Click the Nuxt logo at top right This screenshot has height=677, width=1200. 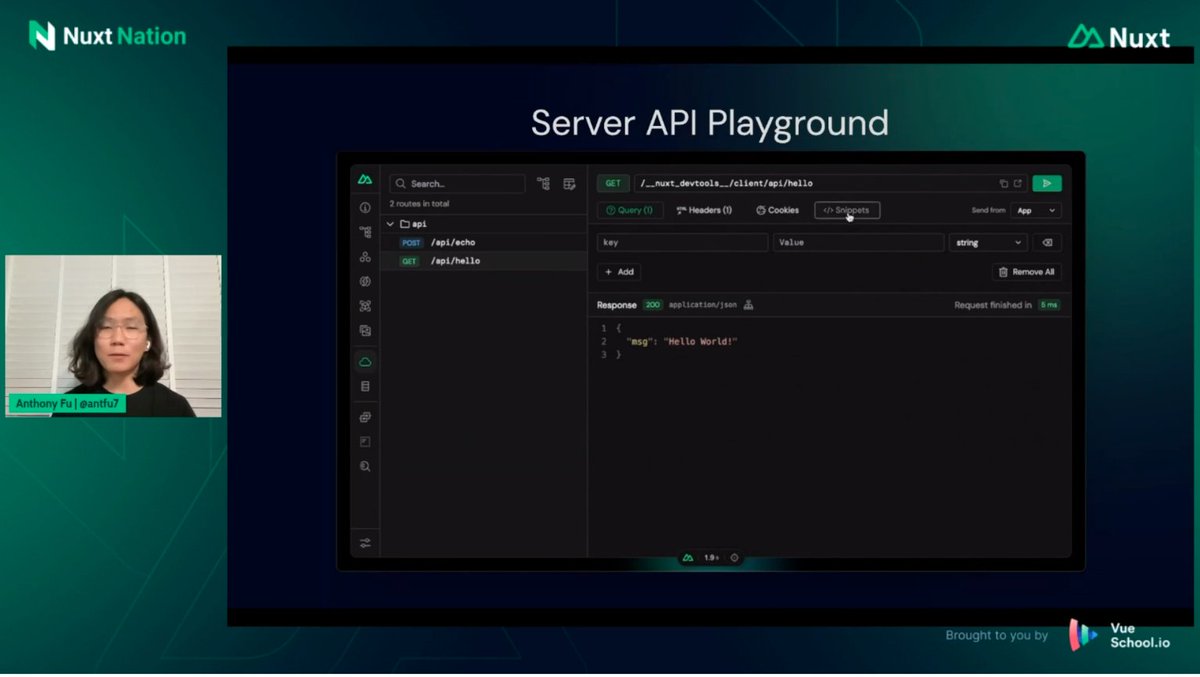(x=1118, y=37)
